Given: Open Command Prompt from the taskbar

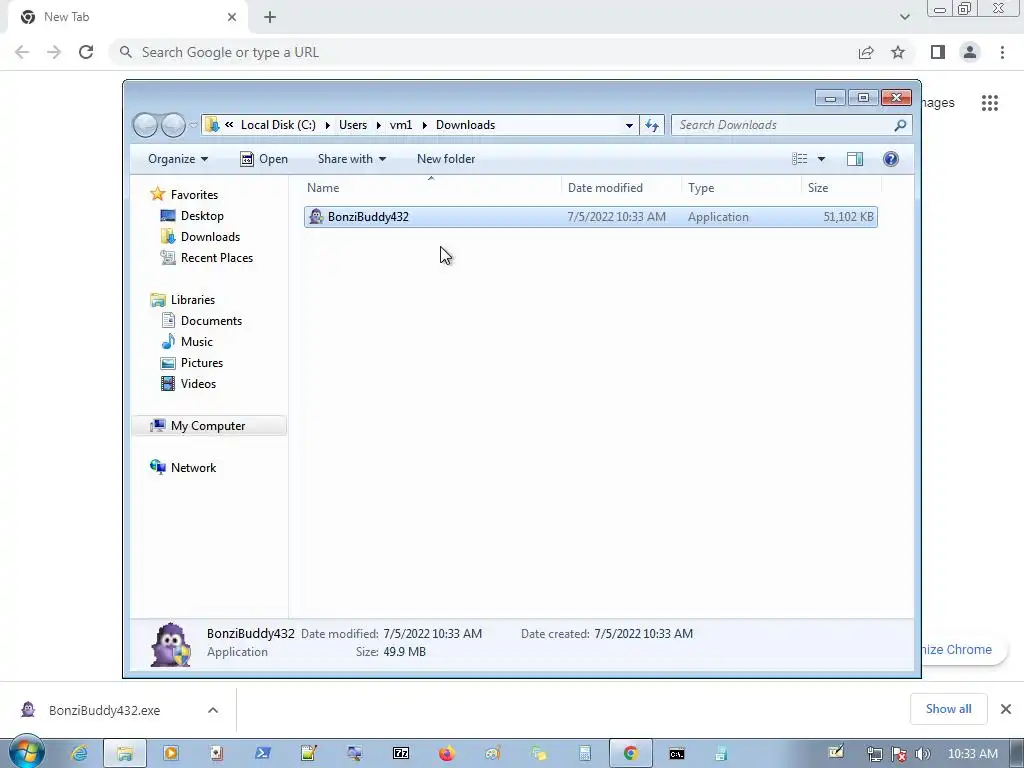Looking at the screenshot, I should click(x=677, y=754).
